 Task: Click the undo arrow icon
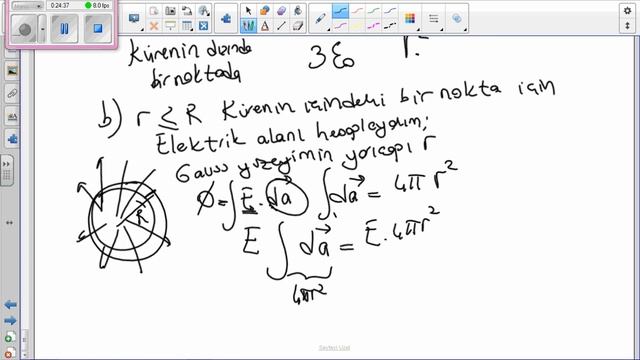pos(187,11)
